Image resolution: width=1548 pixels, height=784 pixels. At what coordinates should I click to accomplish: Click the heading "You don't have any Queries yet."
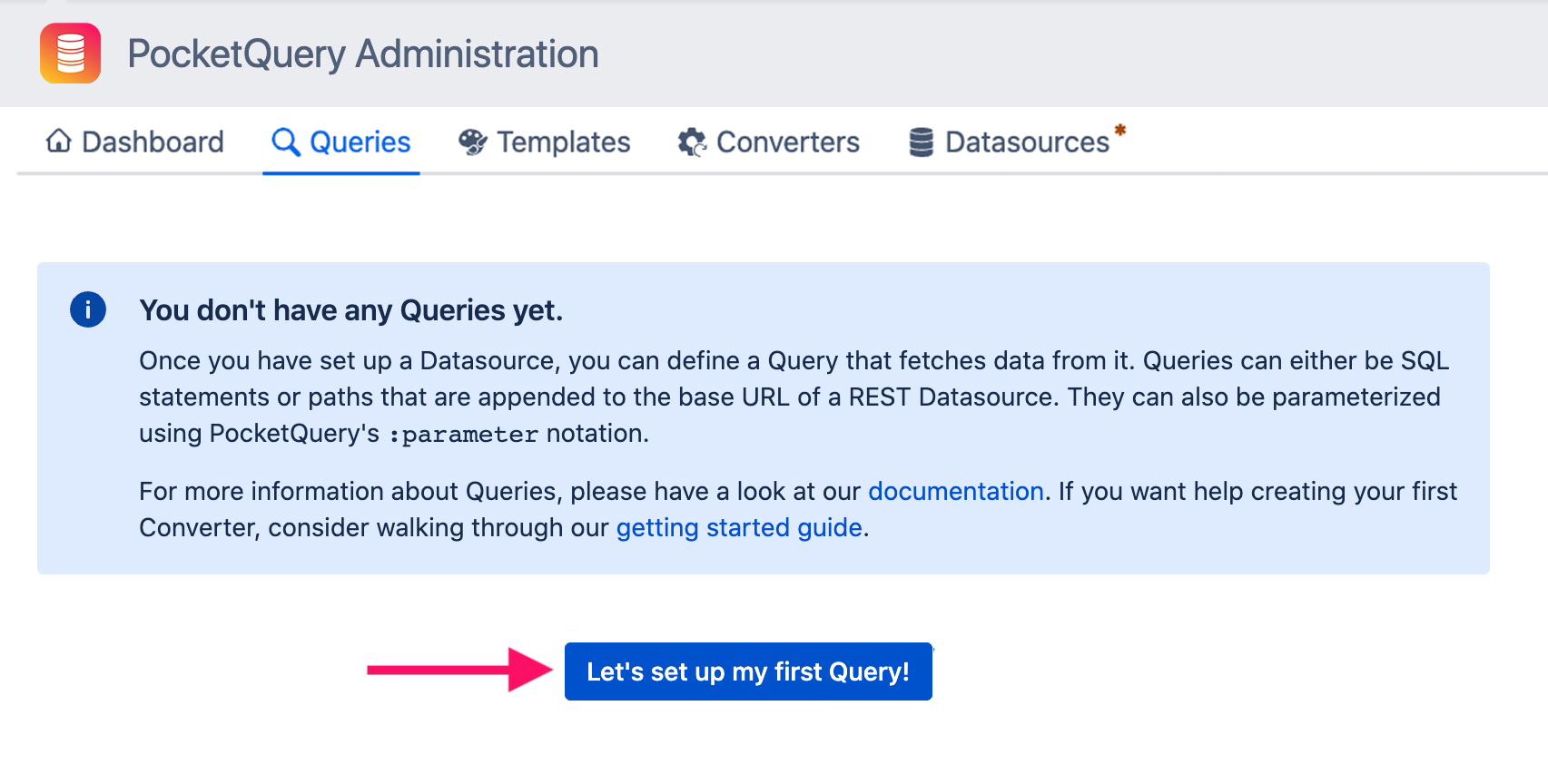351,310
